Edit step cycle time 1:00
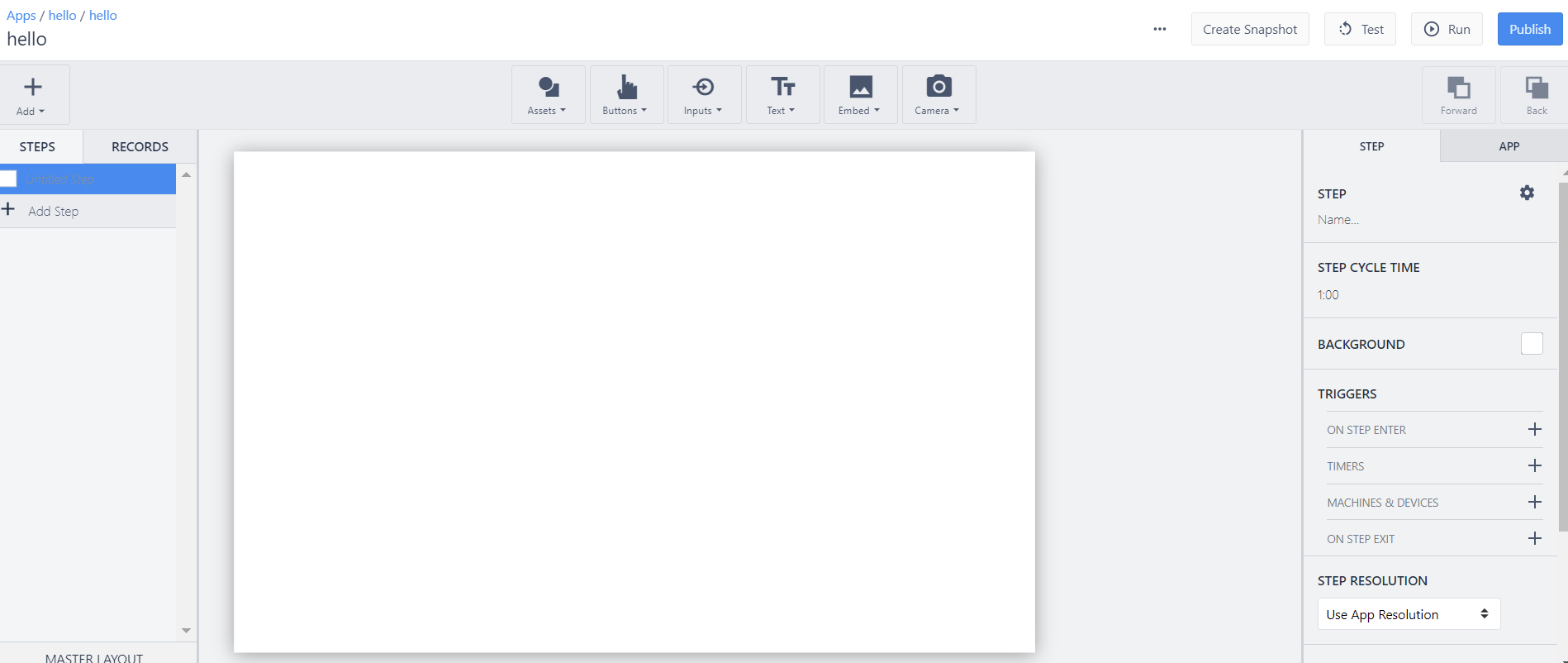The width and height of the screenshot is (1568, 663). tap(1328, 294)
